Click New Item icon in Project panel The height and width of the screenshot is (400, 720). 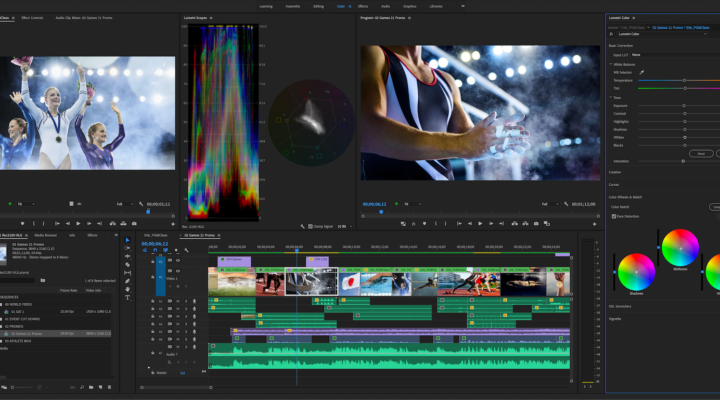pos(100,387)
